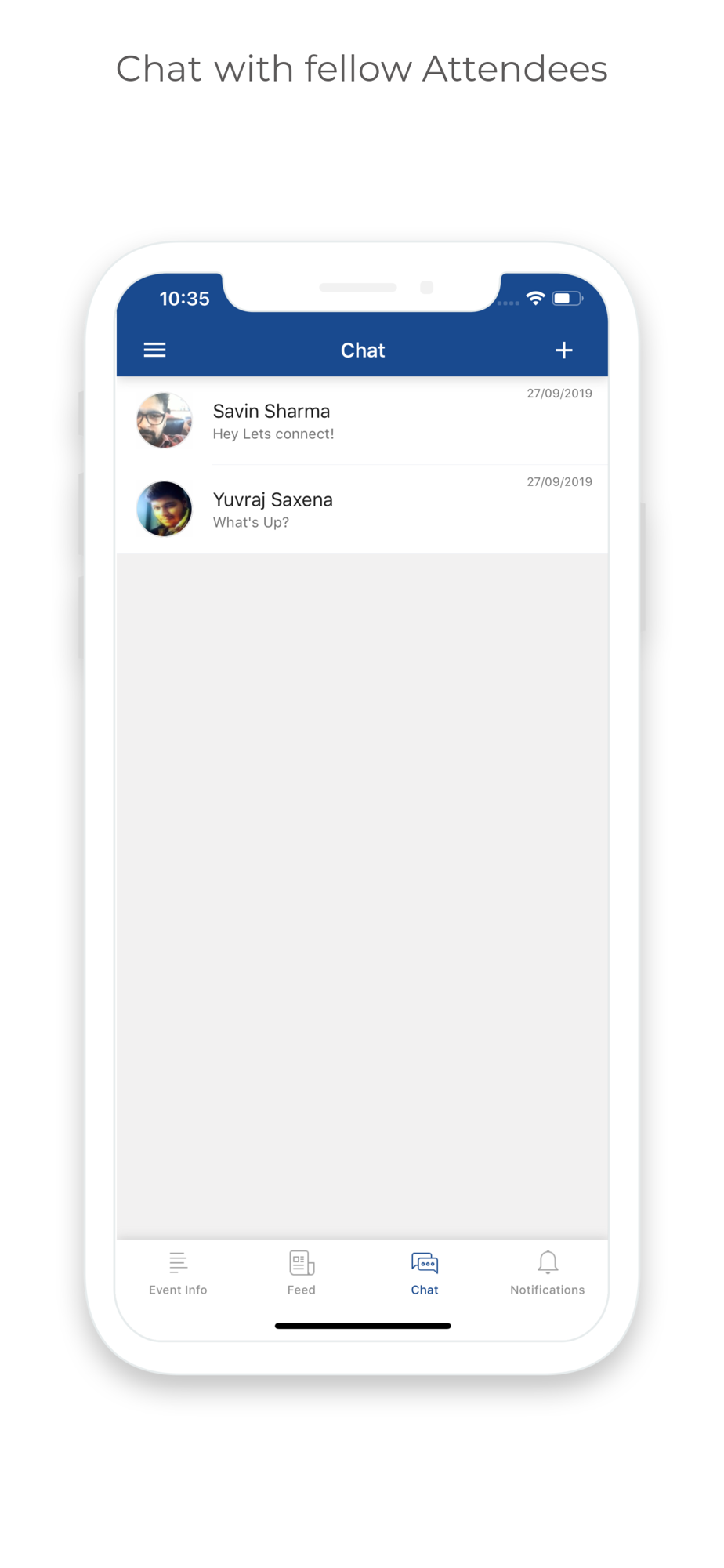The image size is (724, 1568).
Task: Tap the home indicator bar at bottom
Action: [363, 1326]
